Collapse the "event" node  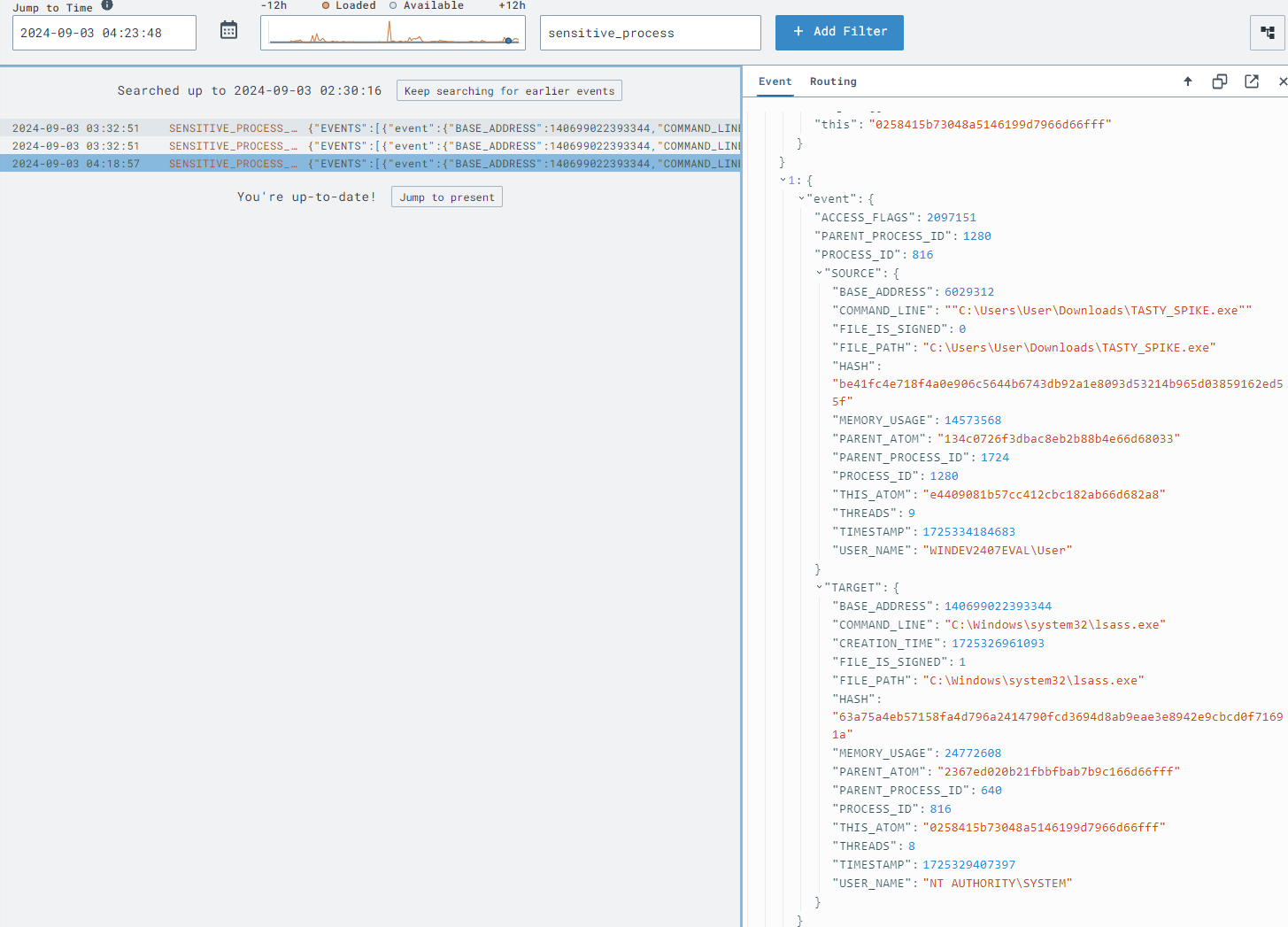pos(802,199)
